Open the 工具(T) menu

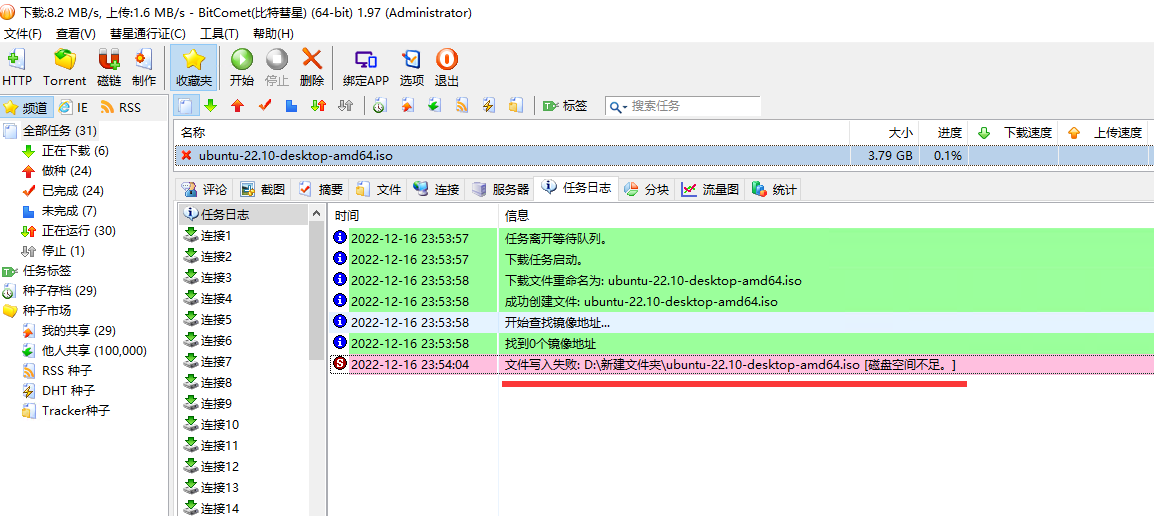click(x=219, y=34)
